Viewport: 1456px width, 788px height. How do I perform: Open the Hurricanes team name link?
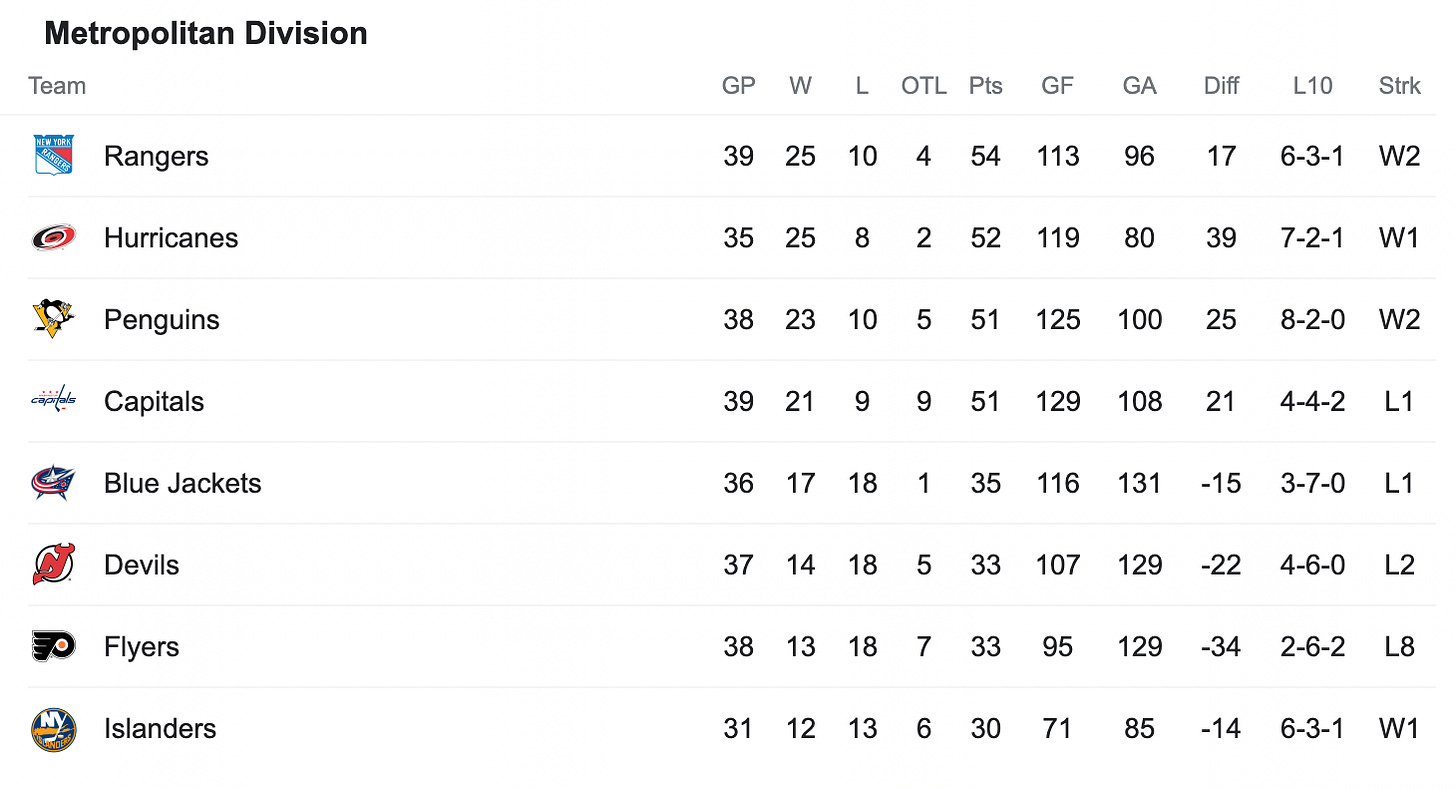point(171,238)
